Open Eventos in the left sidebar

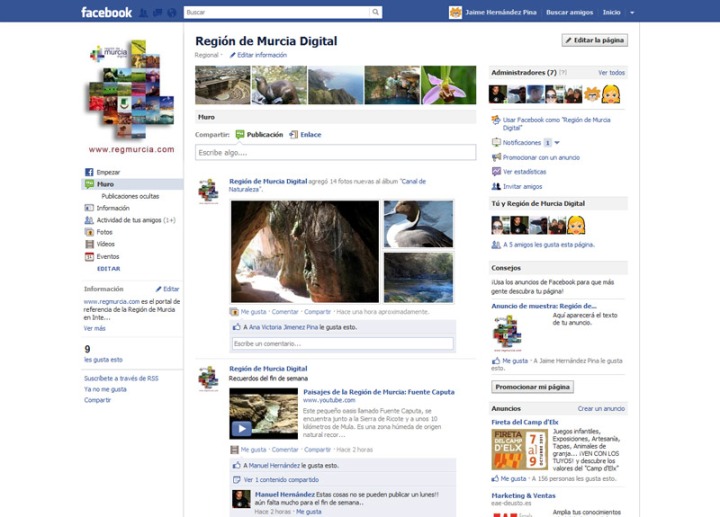tap(107, 256)
